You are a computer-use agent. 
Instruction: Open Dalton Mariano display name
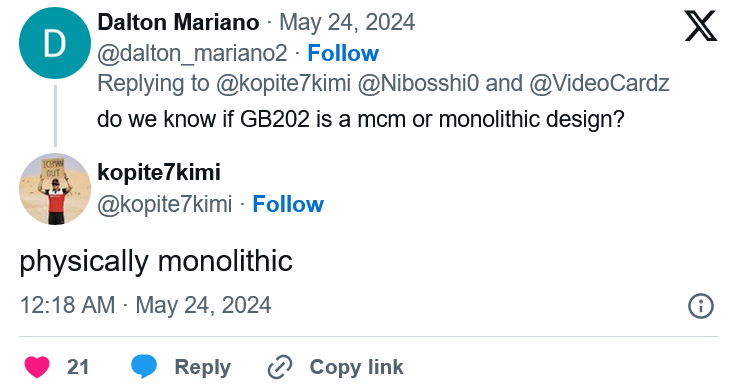point(178,22)
